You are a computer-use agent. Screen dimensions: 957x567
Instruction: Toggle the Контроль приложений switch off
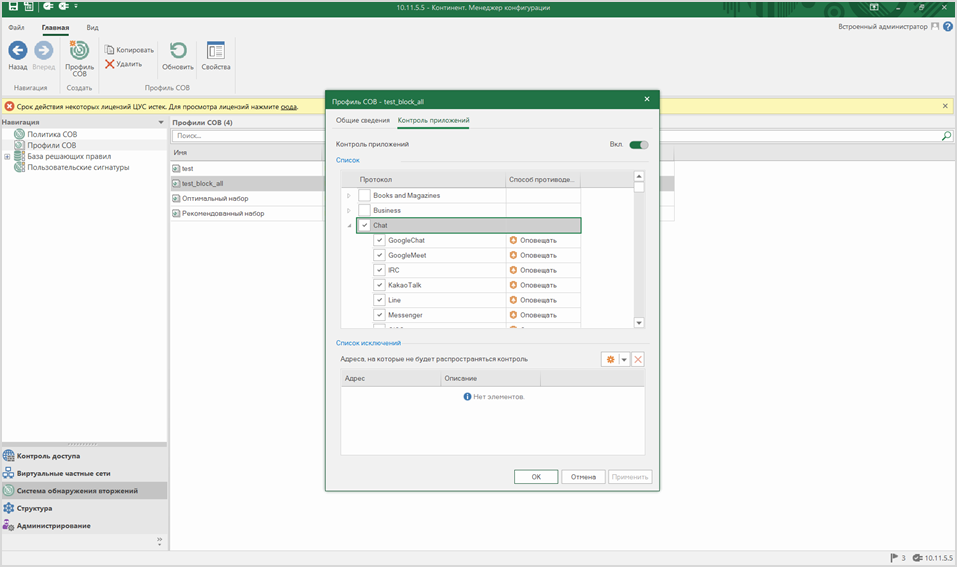[x=638, y=144]
